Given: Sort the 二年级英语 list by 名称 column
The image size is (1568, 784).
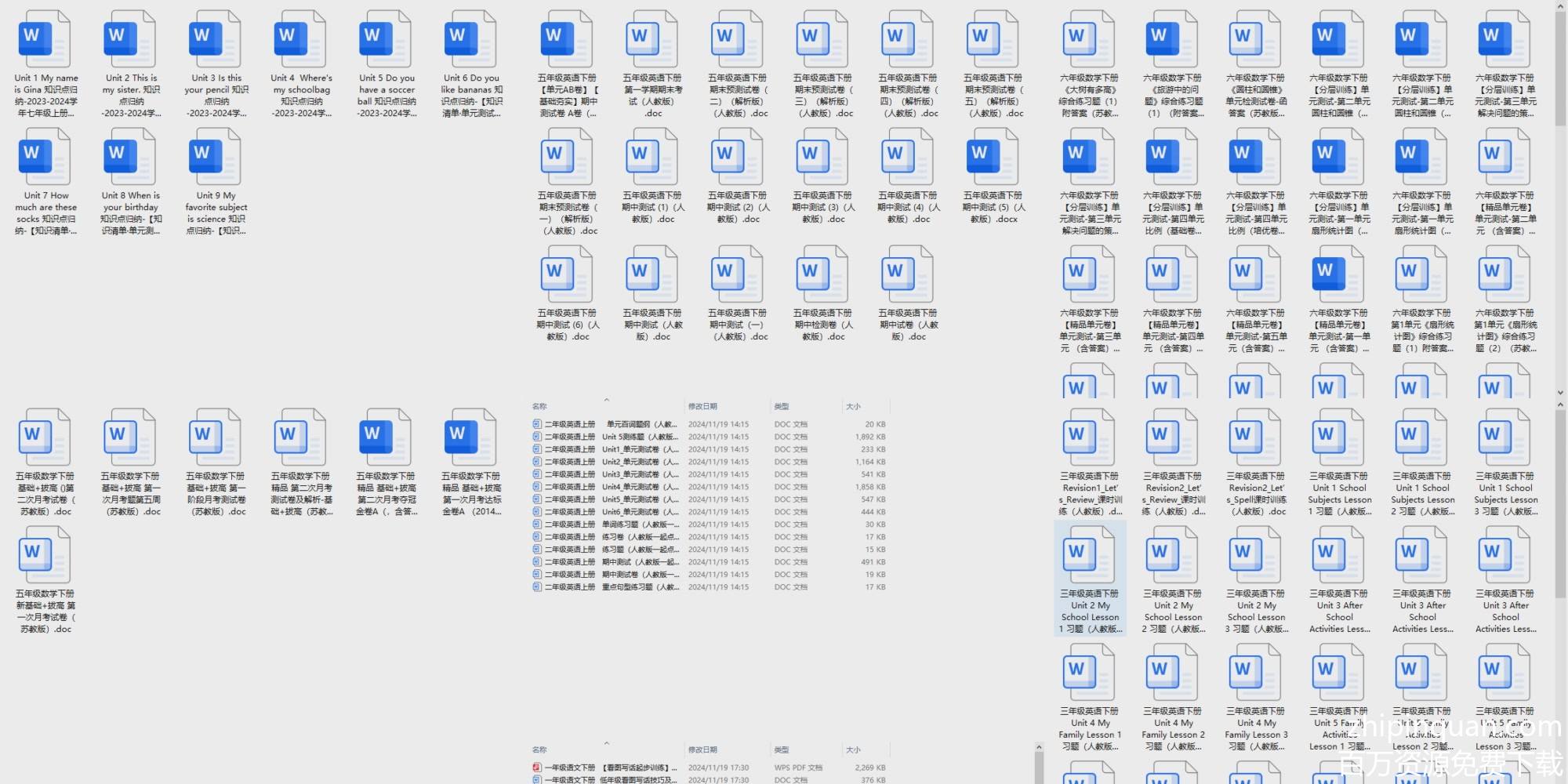Looking at the screenshot, I should coord(539,407).
